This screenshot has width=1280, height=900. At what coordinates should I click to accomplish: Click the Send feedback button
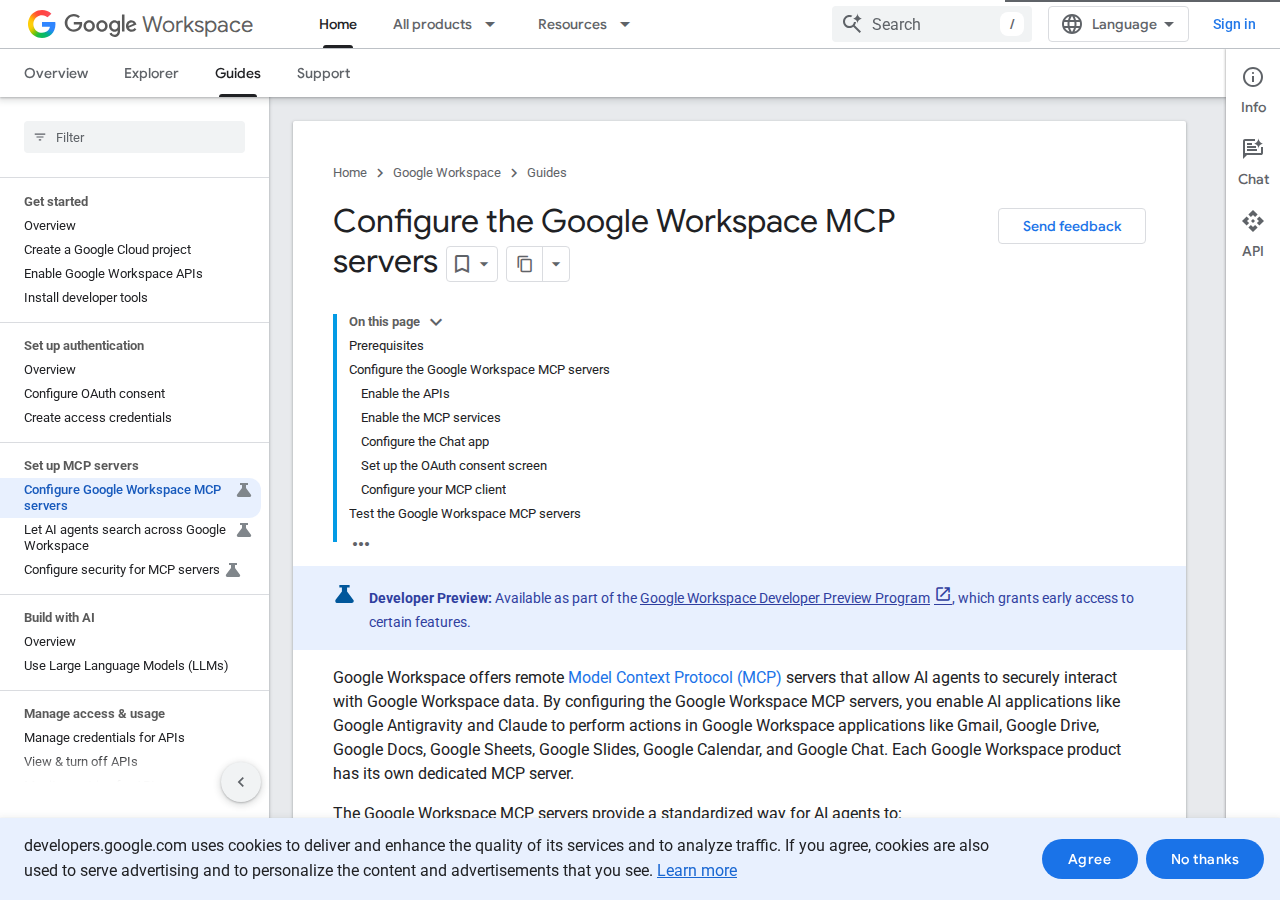pyautogui.click(x=1072, y=226)
